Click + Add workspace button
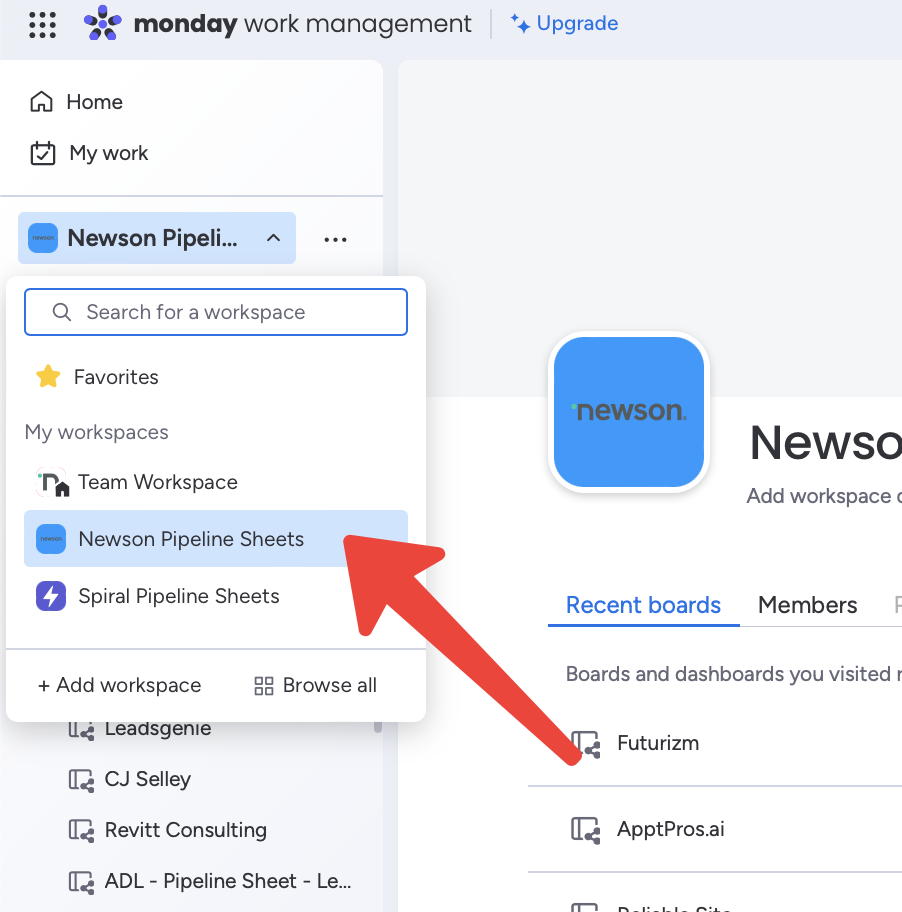 (119, 685)
